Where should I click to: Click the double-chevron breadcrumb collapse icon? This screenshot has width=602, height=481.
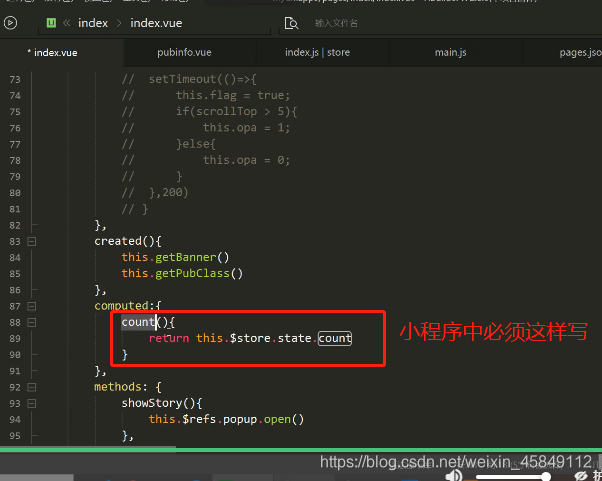(66, 23)
